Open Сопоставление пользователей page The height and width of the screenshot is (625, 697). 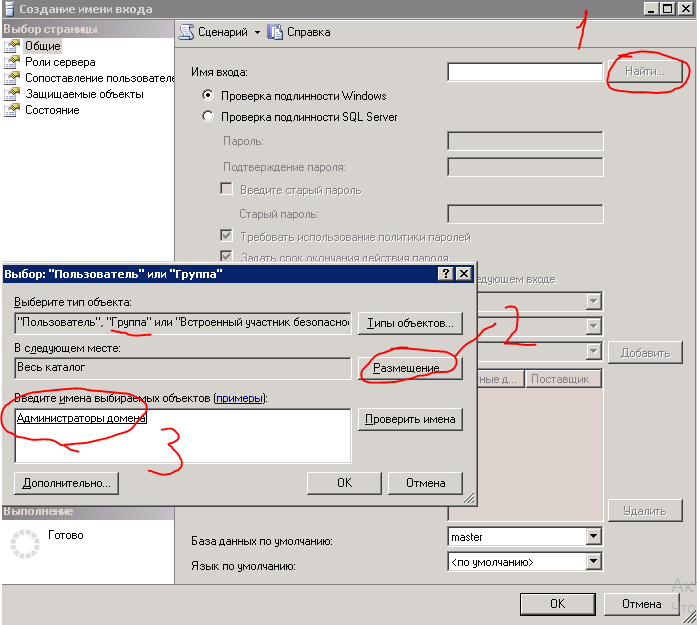[99, 78]
